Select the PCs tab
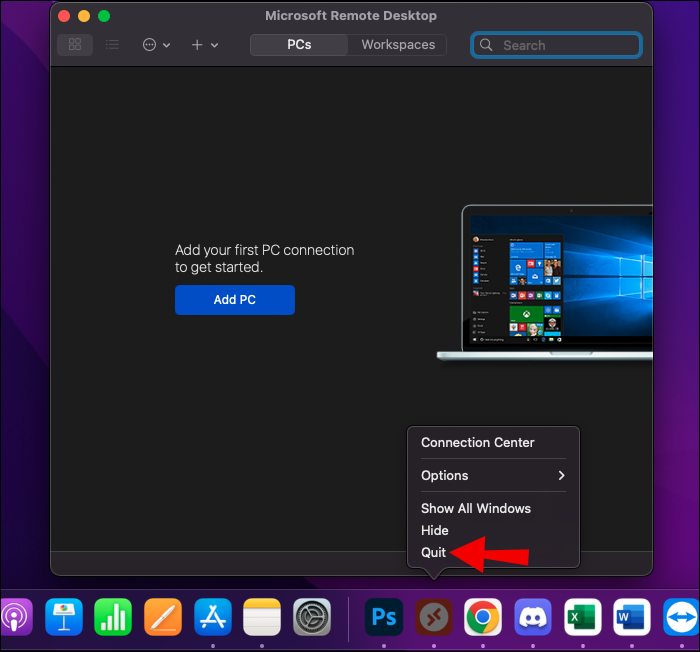The image size is (700, 652). click(299, 45)
